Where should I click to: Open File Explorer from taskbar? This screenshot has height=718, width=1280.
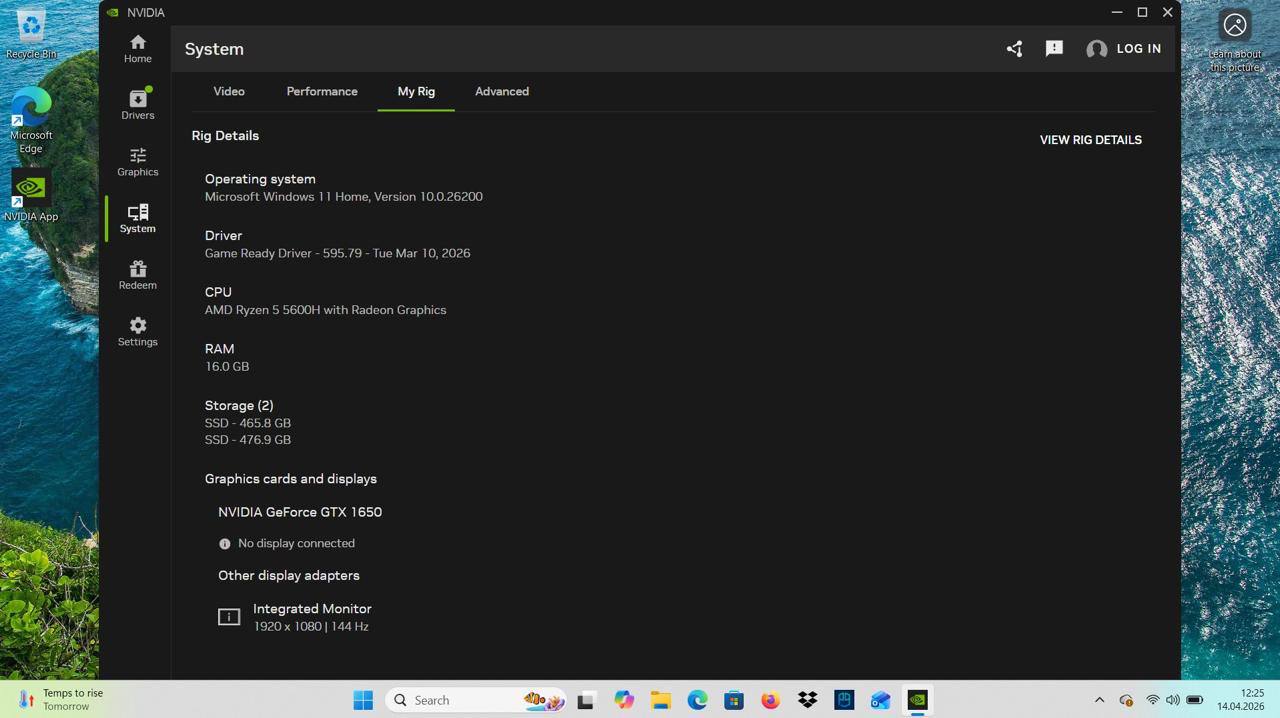coord(660,700)
